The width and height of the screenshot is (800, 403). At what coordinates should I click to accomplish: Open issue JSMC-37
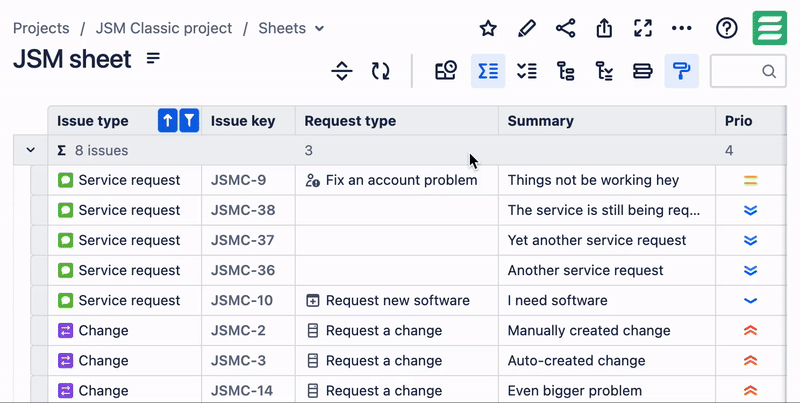point(242,240)
